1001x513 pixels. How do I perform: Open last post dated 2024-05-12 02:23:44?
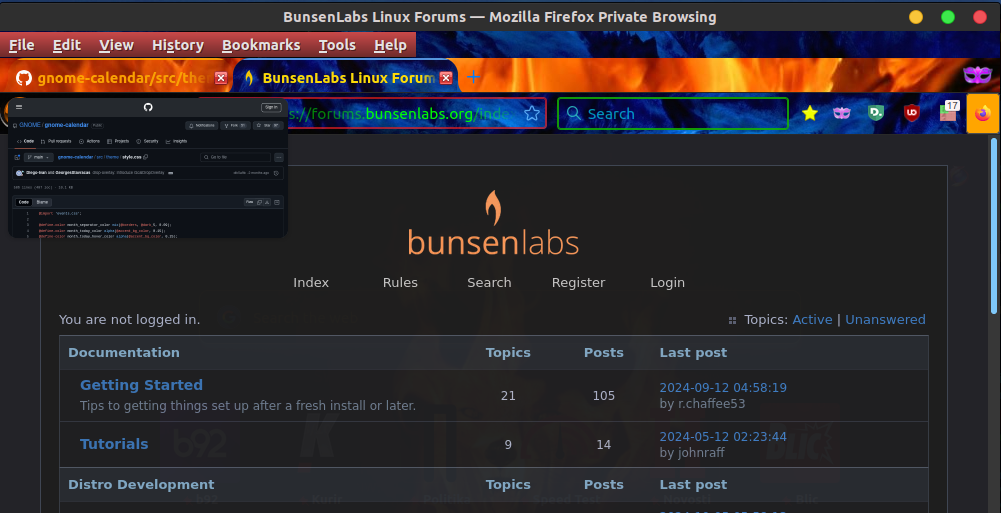723,437
